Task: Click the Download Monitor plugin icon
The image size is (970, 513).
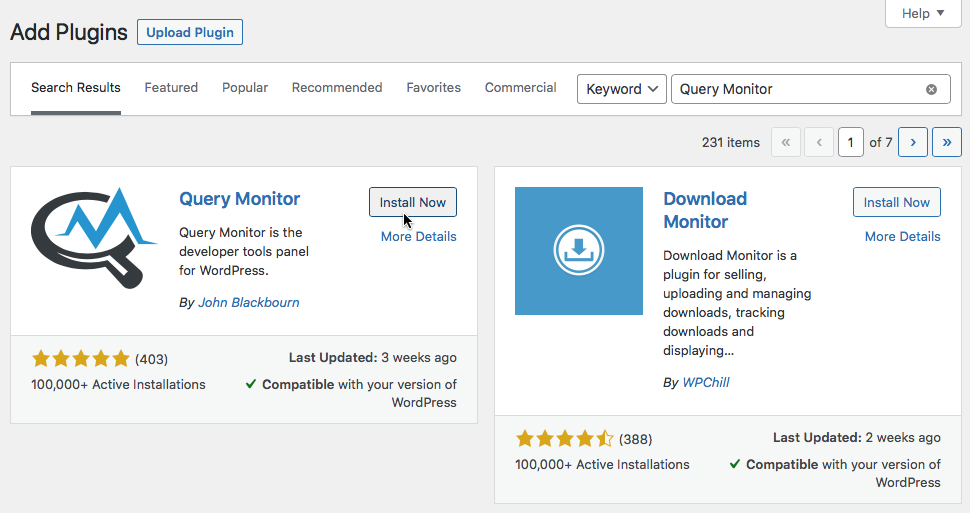Action: point(578,251)
